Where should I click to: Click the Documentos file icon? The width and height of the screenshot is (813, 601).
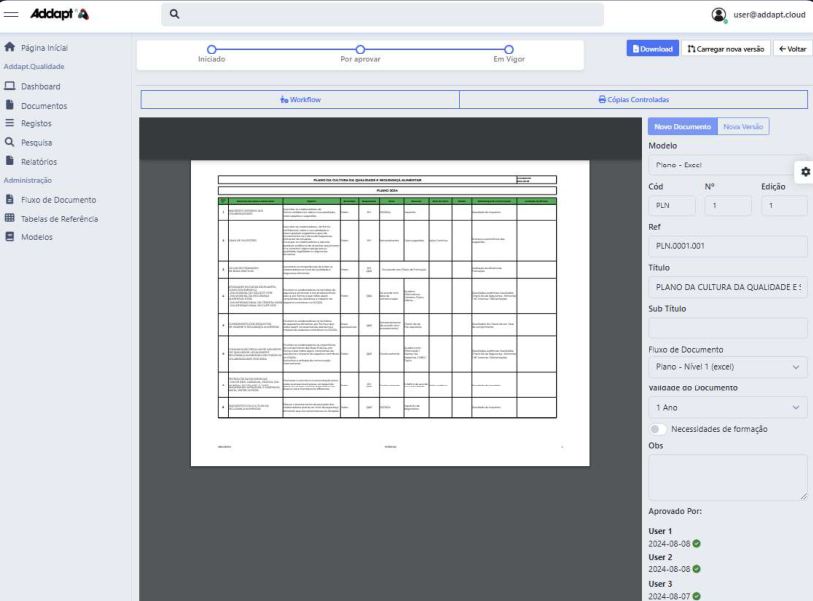click(x=9, y=105)
